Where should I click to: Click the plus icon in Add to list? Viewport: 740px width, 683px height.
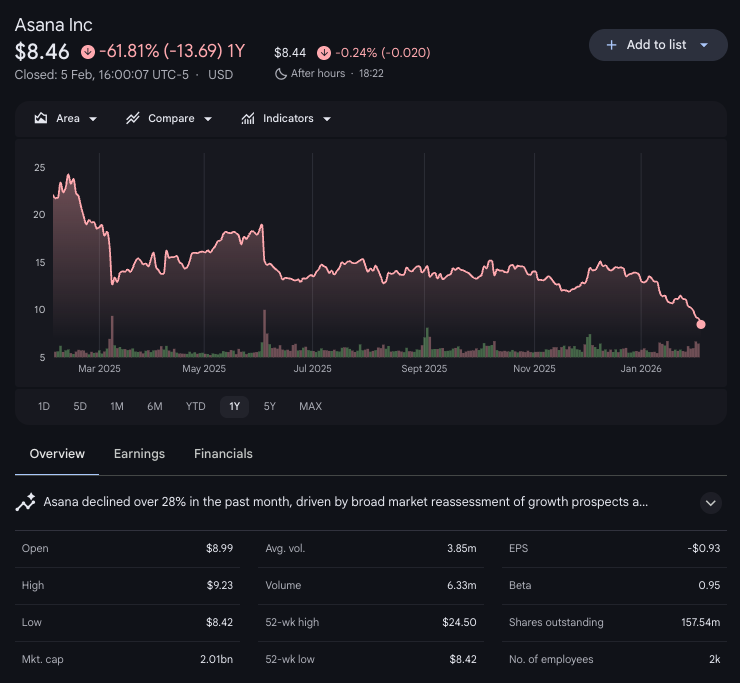click(611, 45)
